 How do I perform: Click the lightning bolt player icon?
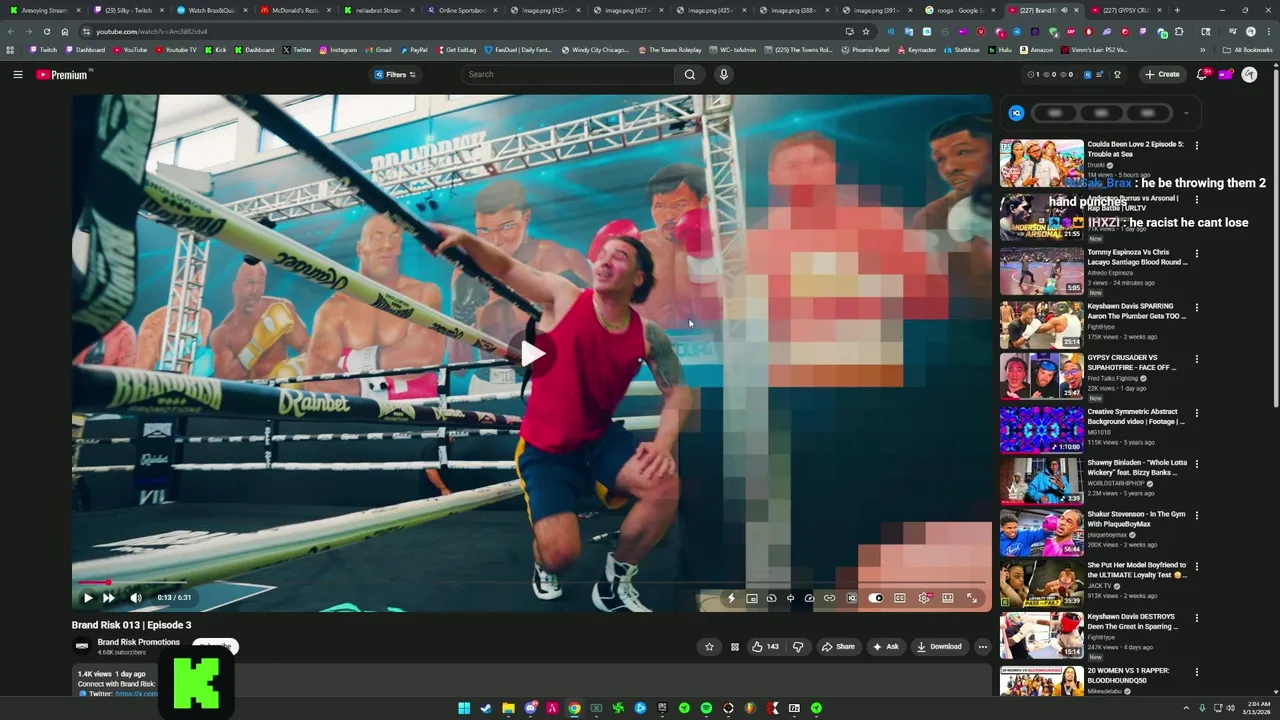731,598
